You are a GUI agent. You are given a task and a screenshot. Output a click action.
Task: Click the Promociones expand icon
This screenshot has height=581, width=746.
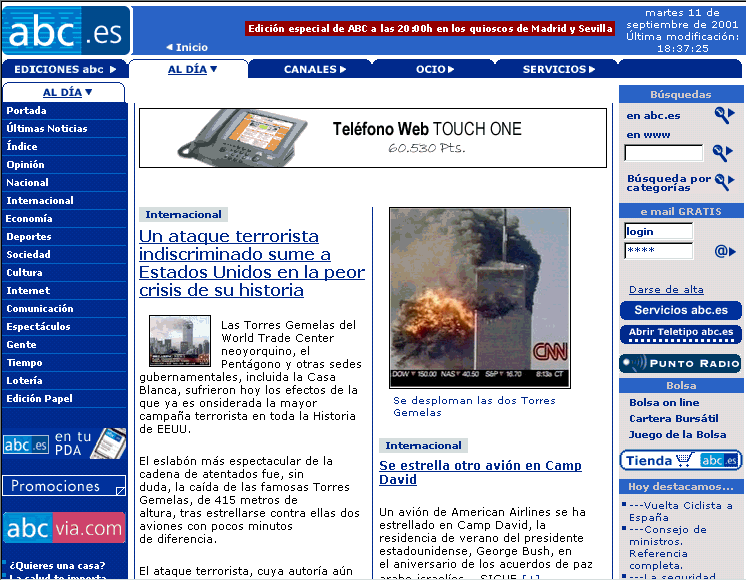(x=120, y=491)
